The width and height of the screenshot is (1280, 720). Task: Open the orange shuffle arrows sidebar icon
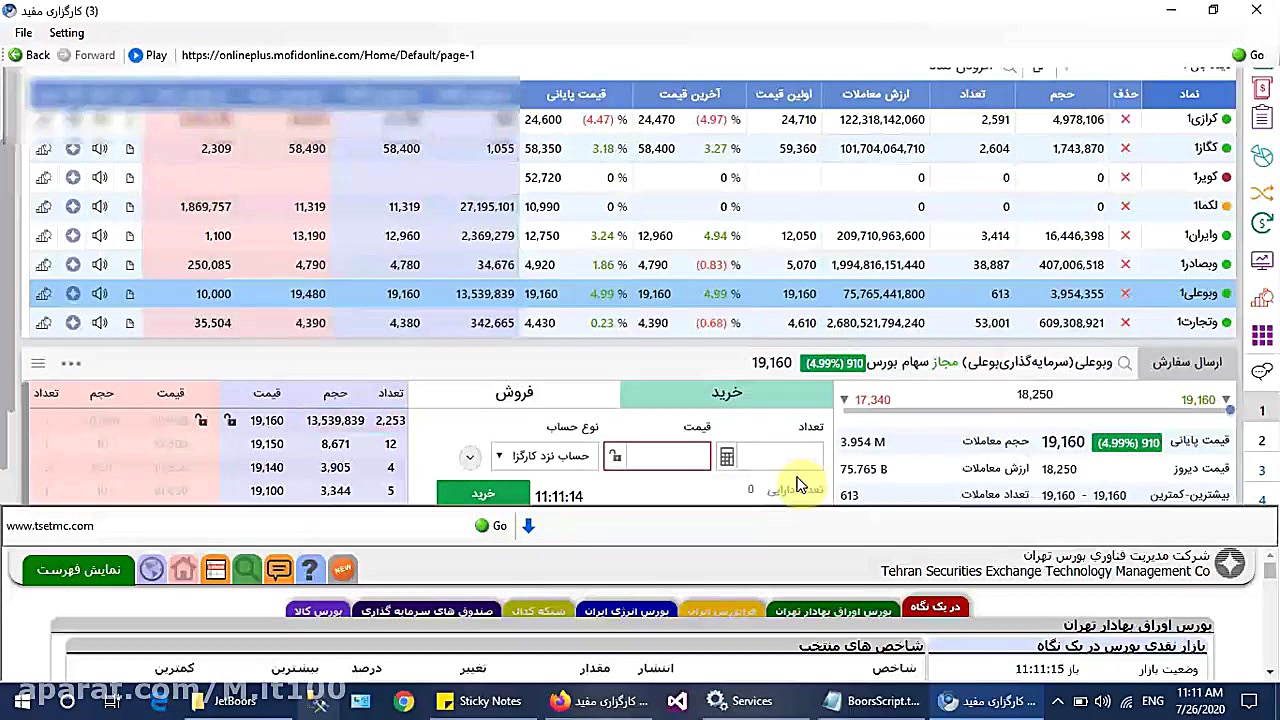tap(1262, 192)
